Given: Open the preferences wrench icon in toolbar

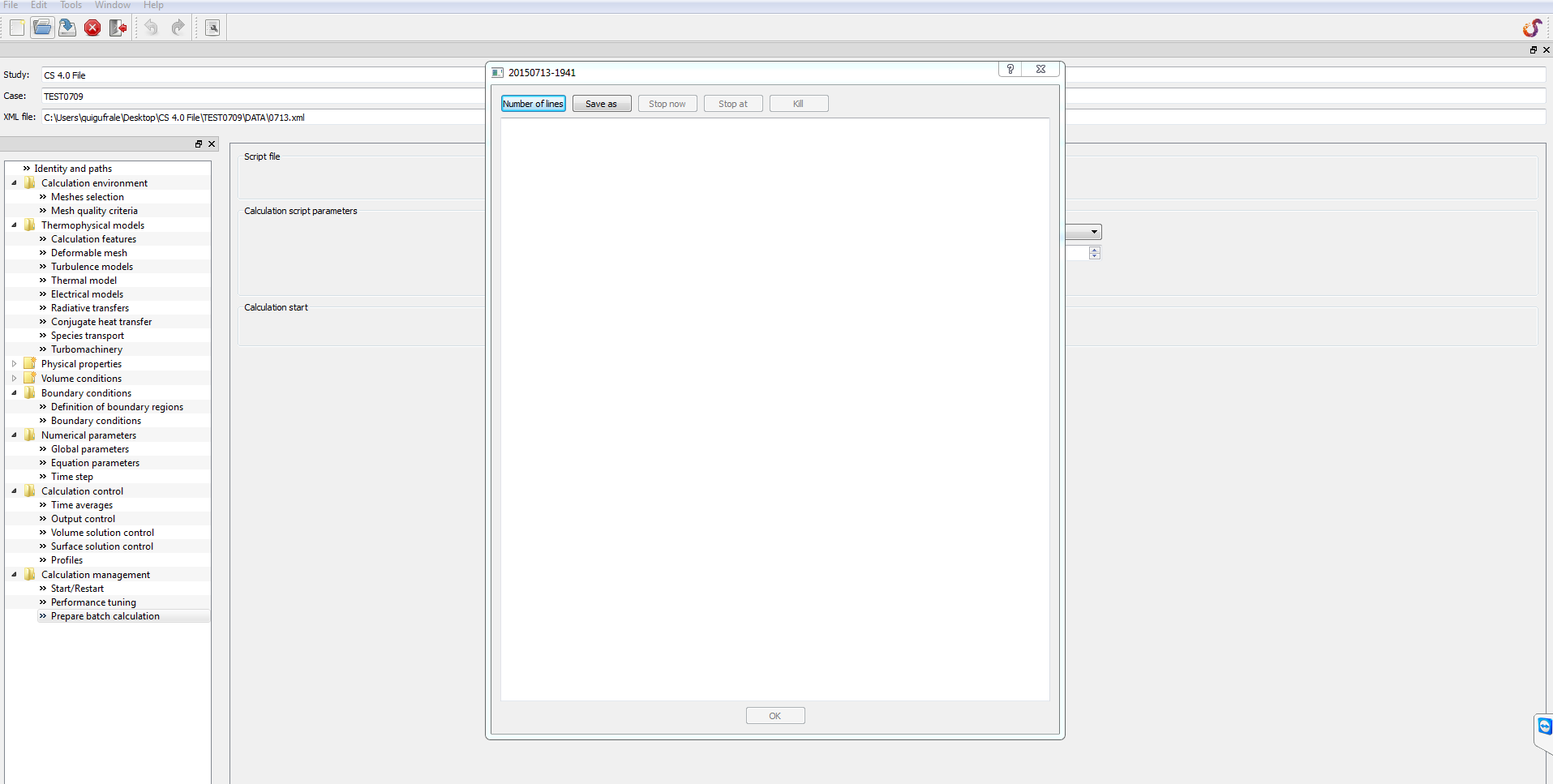Looking at the screenshot, I should pos(212,28).
